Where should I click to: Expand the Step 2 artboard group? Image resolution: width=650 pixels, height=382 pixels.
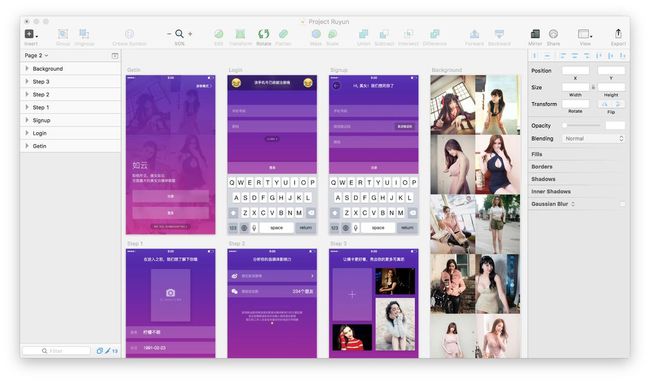point(27,94)
